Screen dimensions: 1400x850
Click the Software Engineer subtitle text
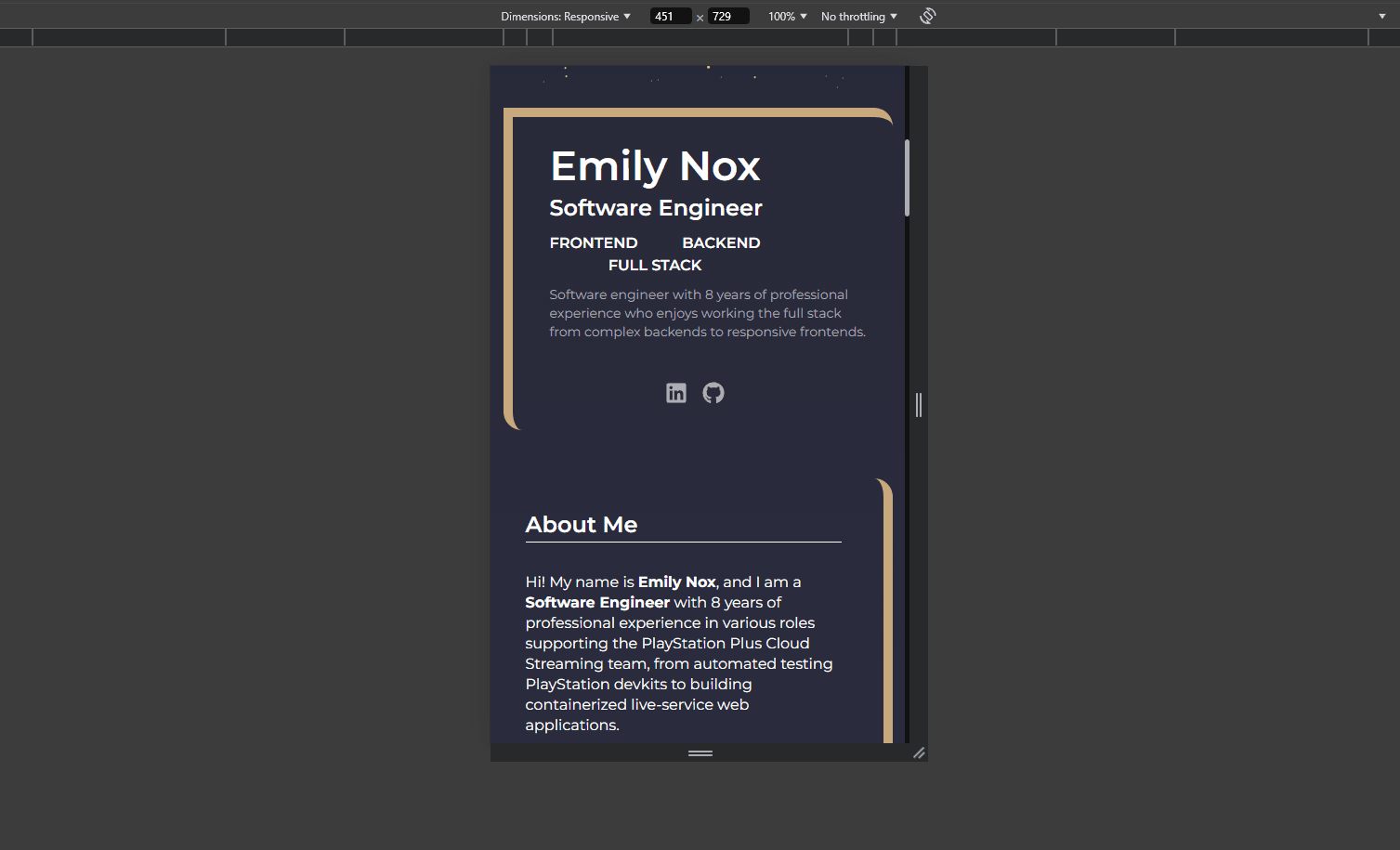point(655,208)
